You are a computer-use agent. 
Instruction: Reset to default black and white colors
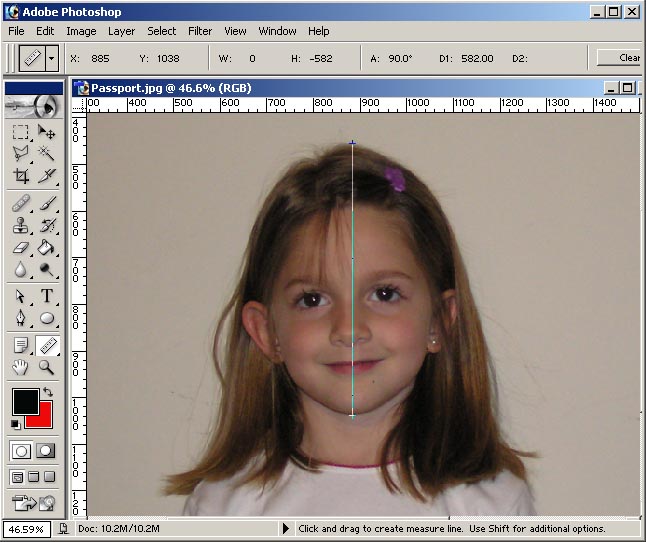tap(15, 424)
